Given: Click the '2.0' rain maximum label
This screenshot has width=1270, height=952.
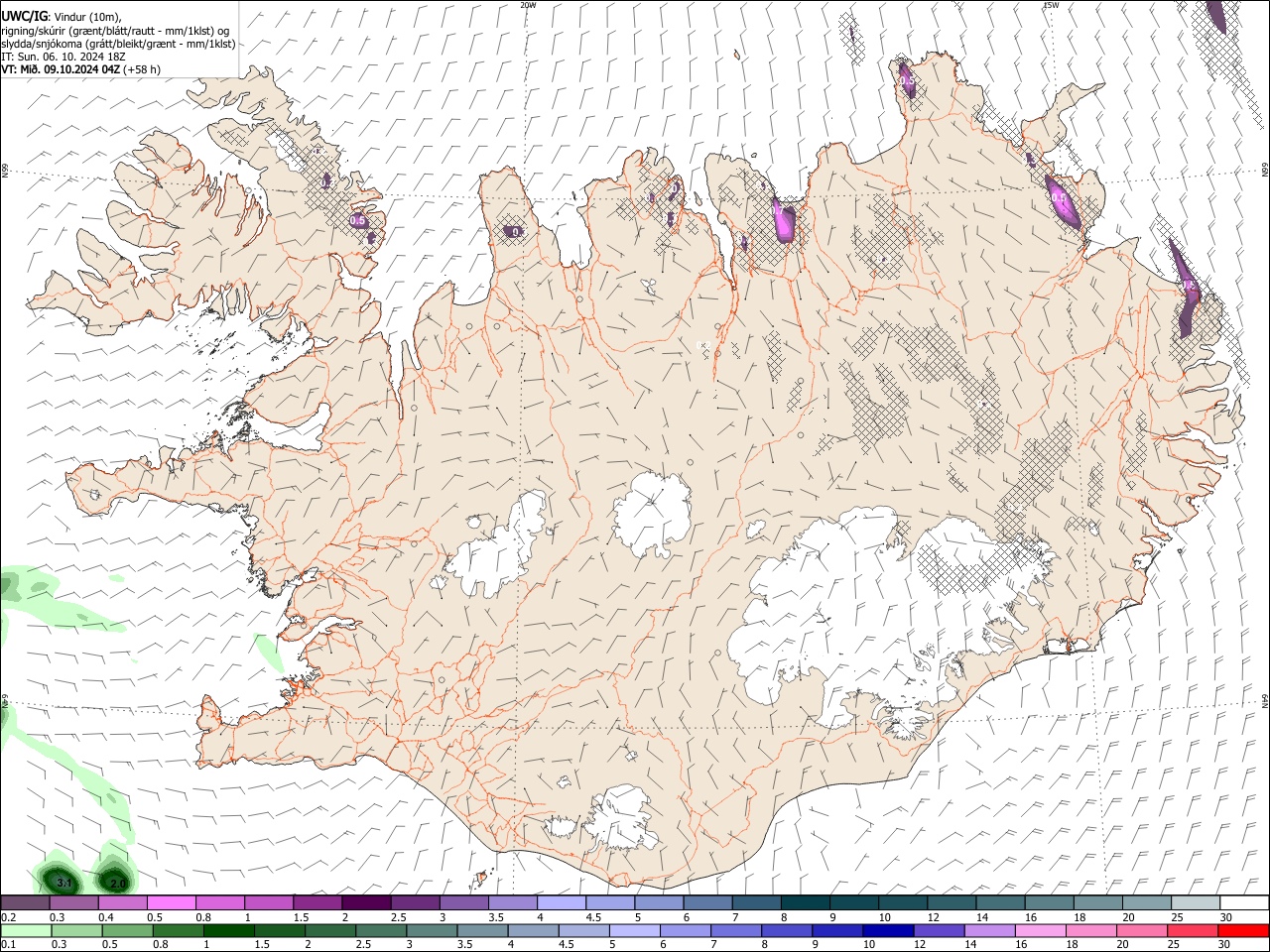Looking at the screenshot, I should pos(118,883).
